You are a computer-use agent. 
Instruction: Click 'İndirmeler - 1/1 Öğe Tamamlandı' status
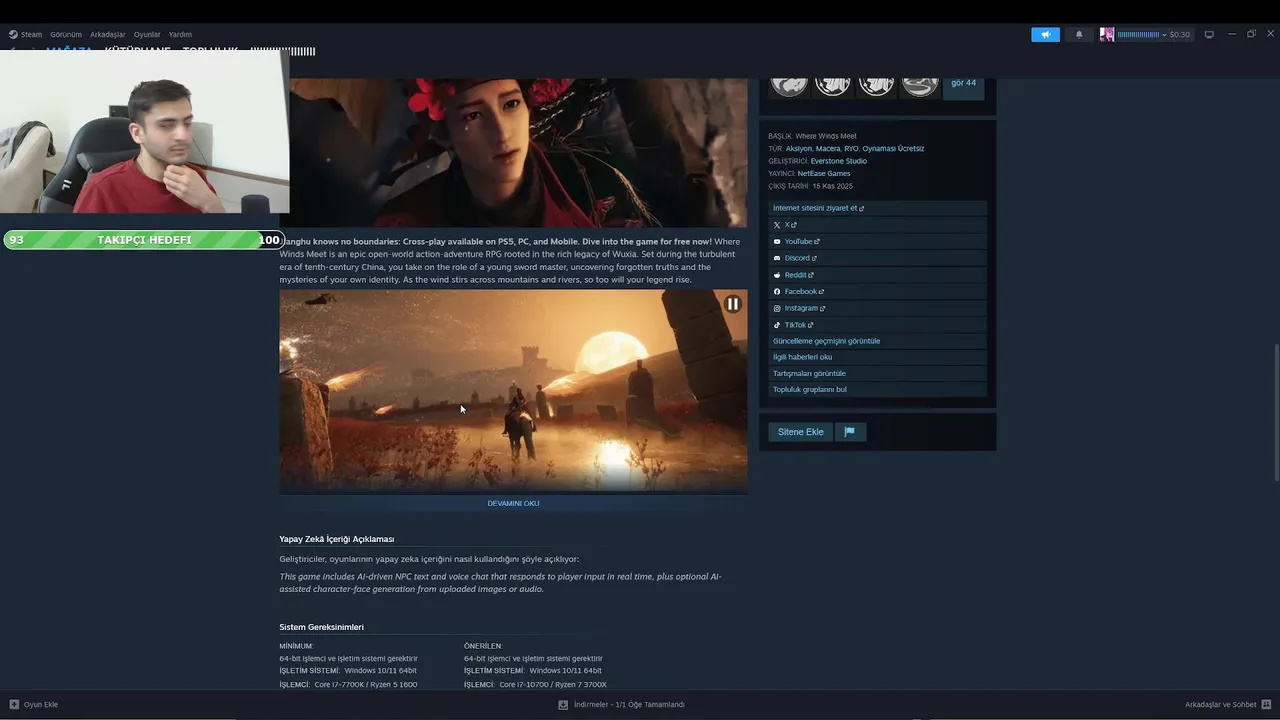click(x=629, y=705)
